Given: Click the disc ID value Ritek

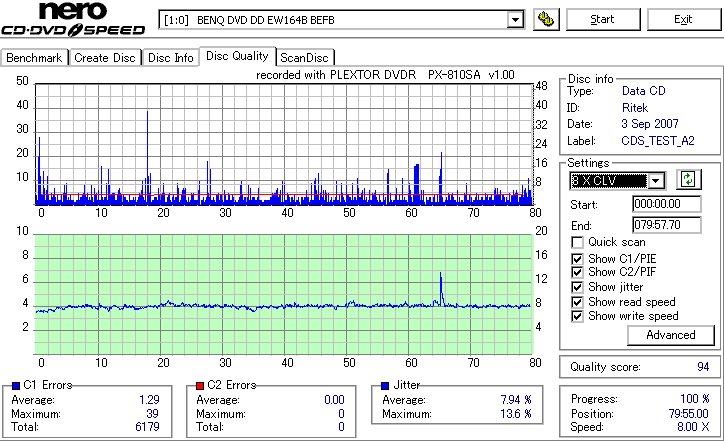Looking at the screenshot, I should [x=635, y=108].
